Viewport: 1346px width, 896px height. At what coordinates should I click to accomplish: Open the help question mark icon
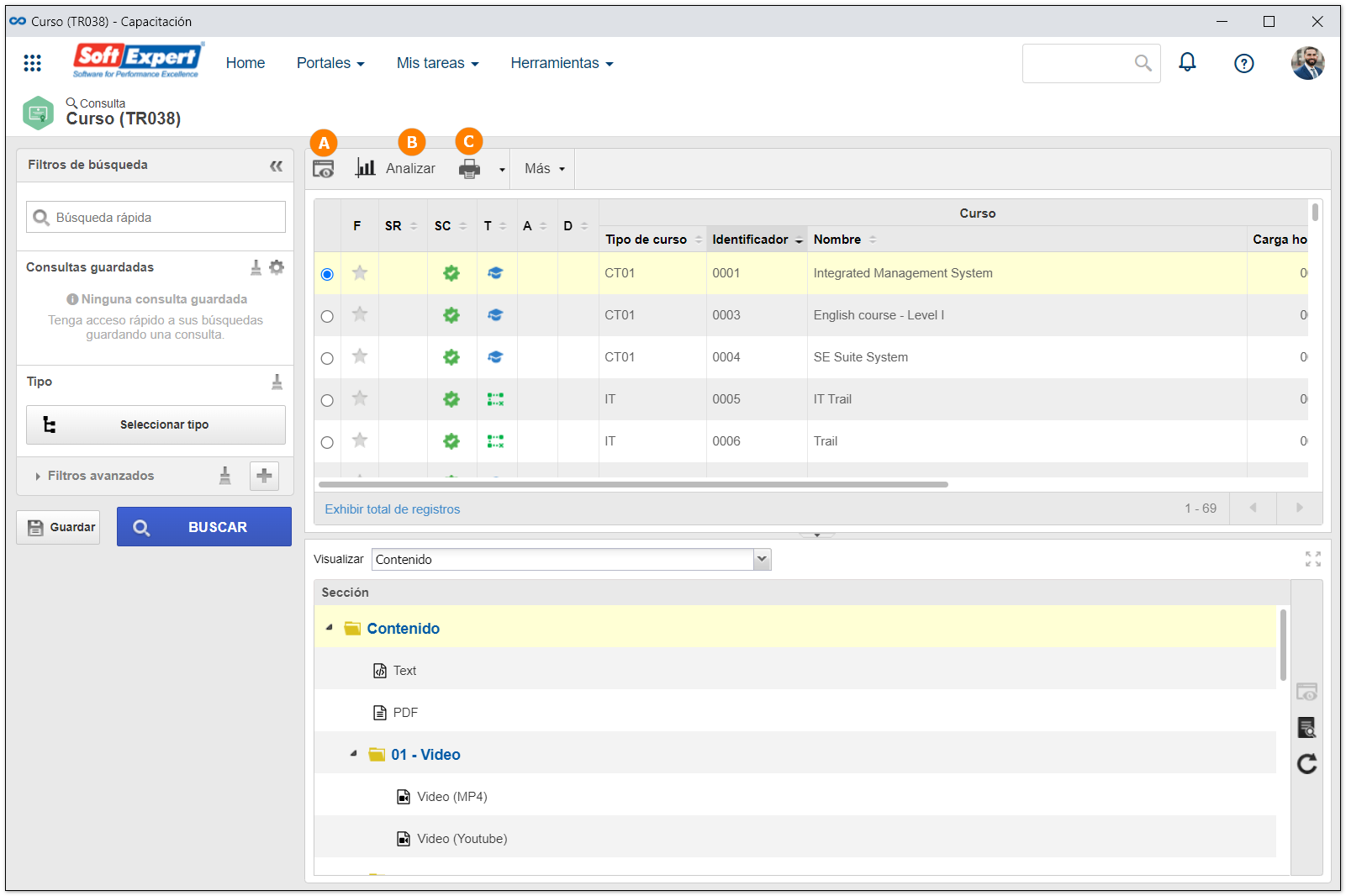[1244, 63]
